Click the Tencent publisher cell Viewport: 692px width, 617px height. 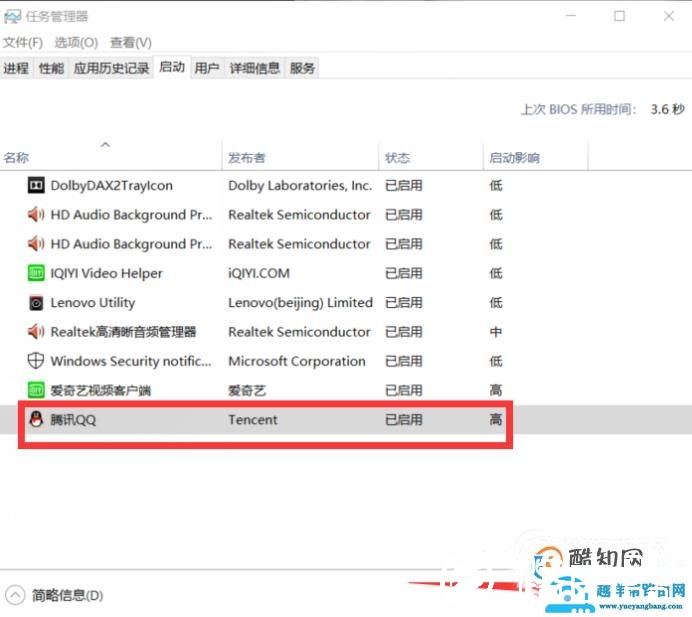[252, 419]
